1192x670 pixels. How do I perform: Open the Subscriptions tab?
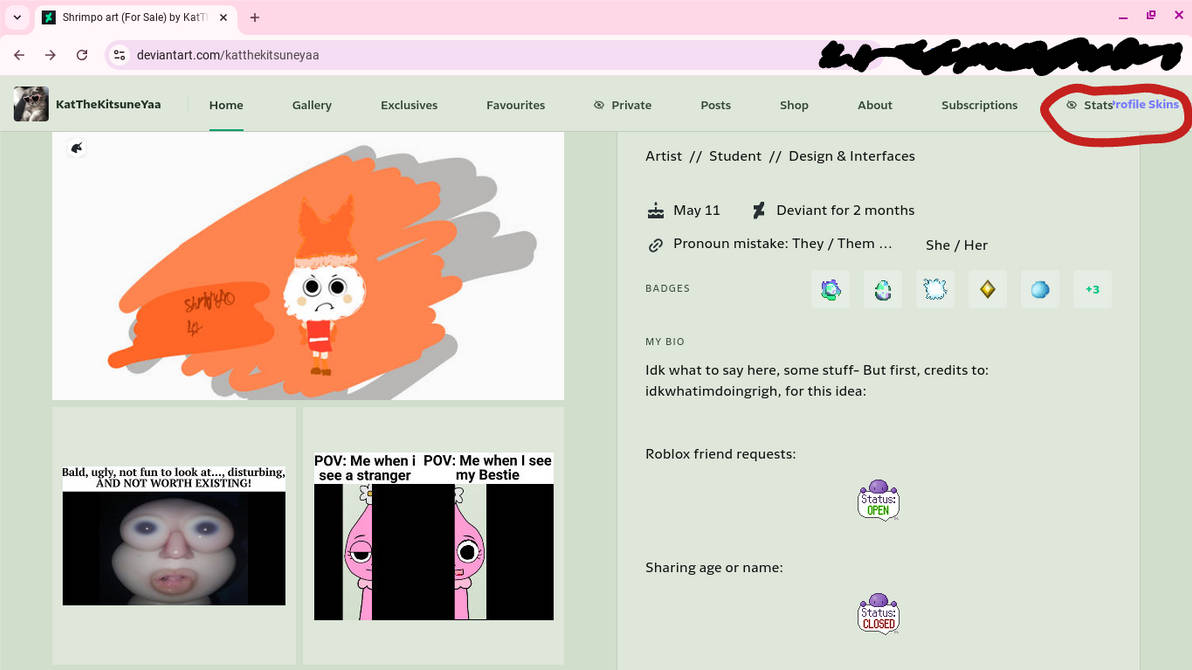(979, 105)
